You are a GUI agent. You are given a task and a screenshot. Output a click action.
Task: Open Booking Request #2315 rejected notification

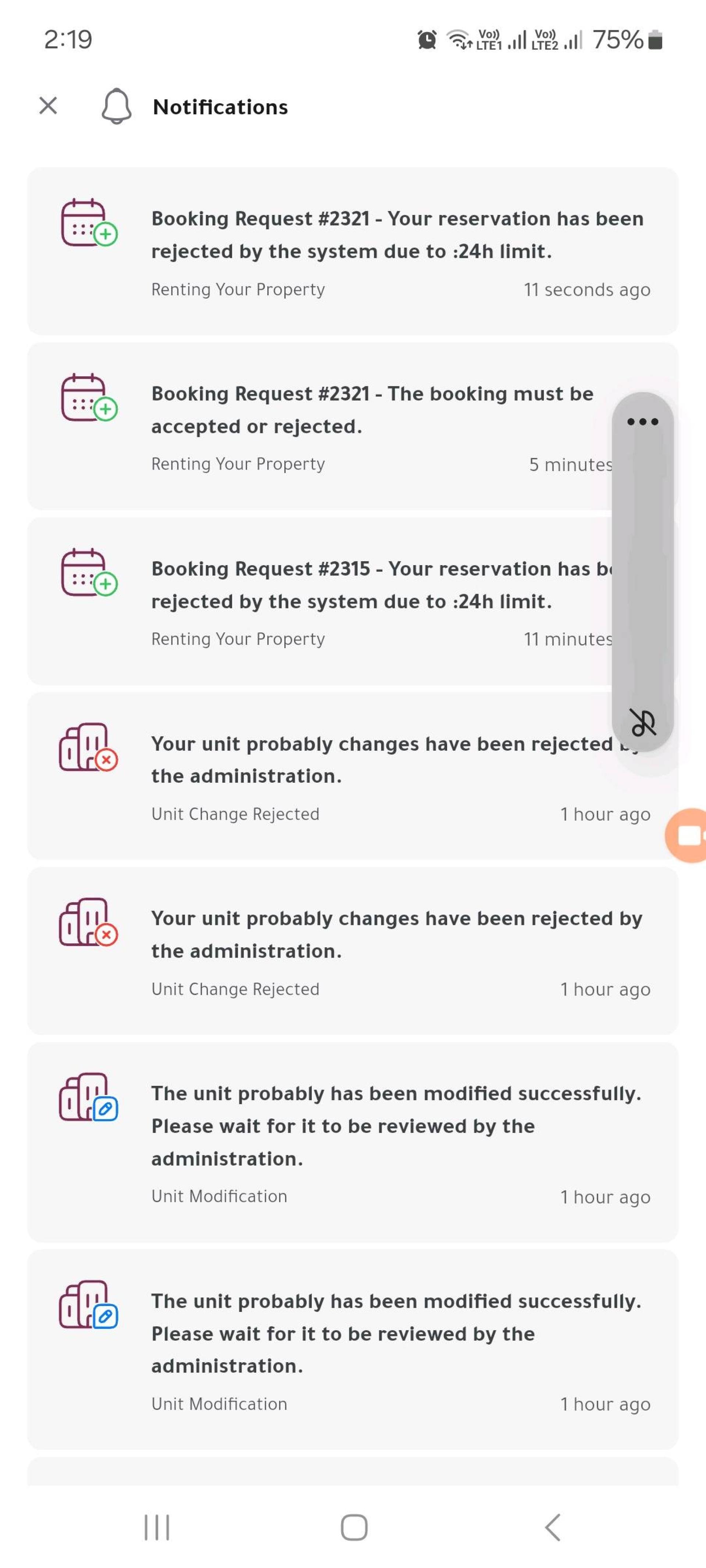click(353, 601)
